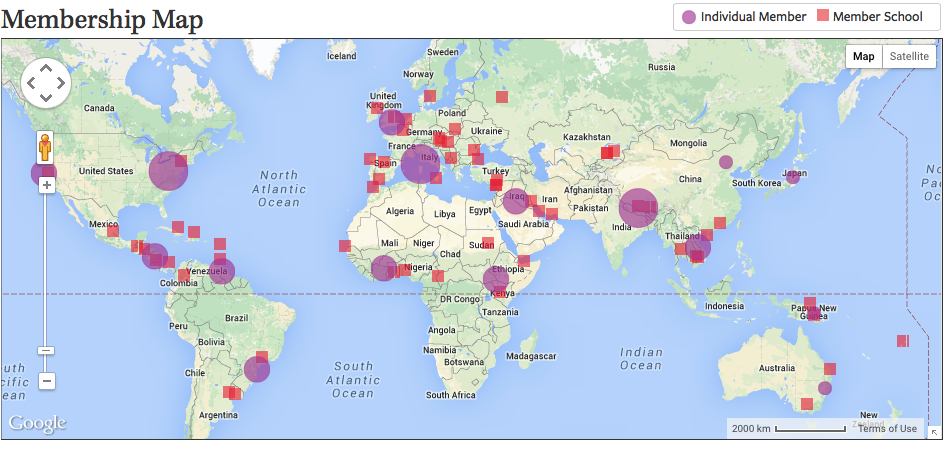
Task: Pan the map upward with the top arrow
Action: (46, 69)
